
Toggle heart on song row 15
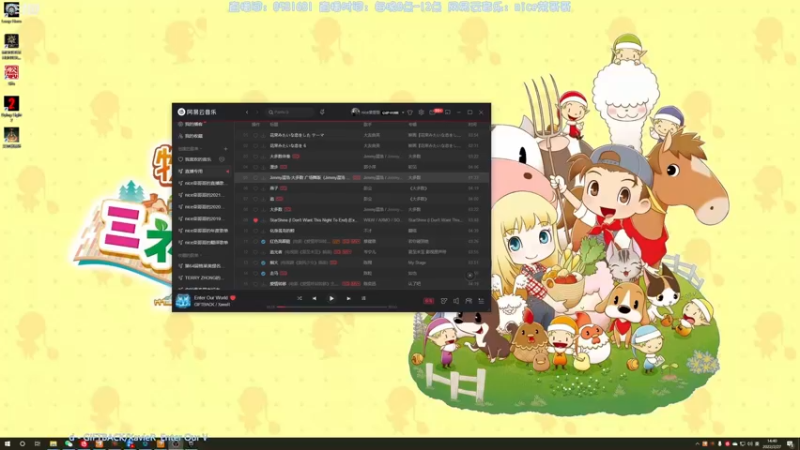pyautogui.click(x=256, y=284)
